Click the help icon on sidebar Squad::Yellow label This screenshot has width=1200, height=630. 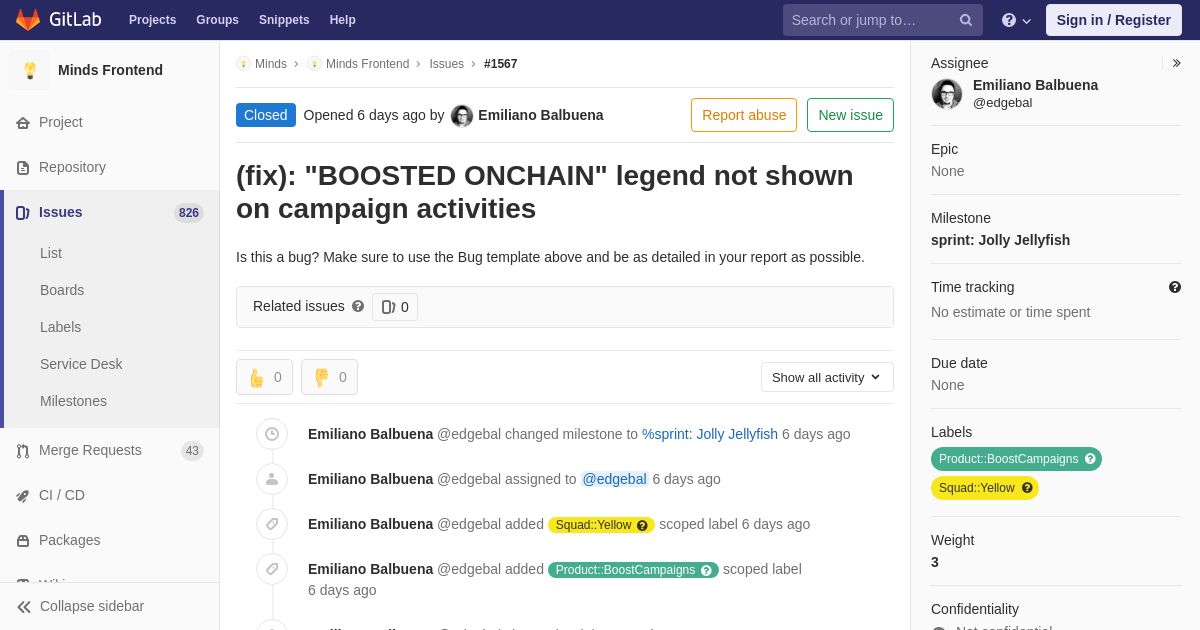(x=1027, y=488)
